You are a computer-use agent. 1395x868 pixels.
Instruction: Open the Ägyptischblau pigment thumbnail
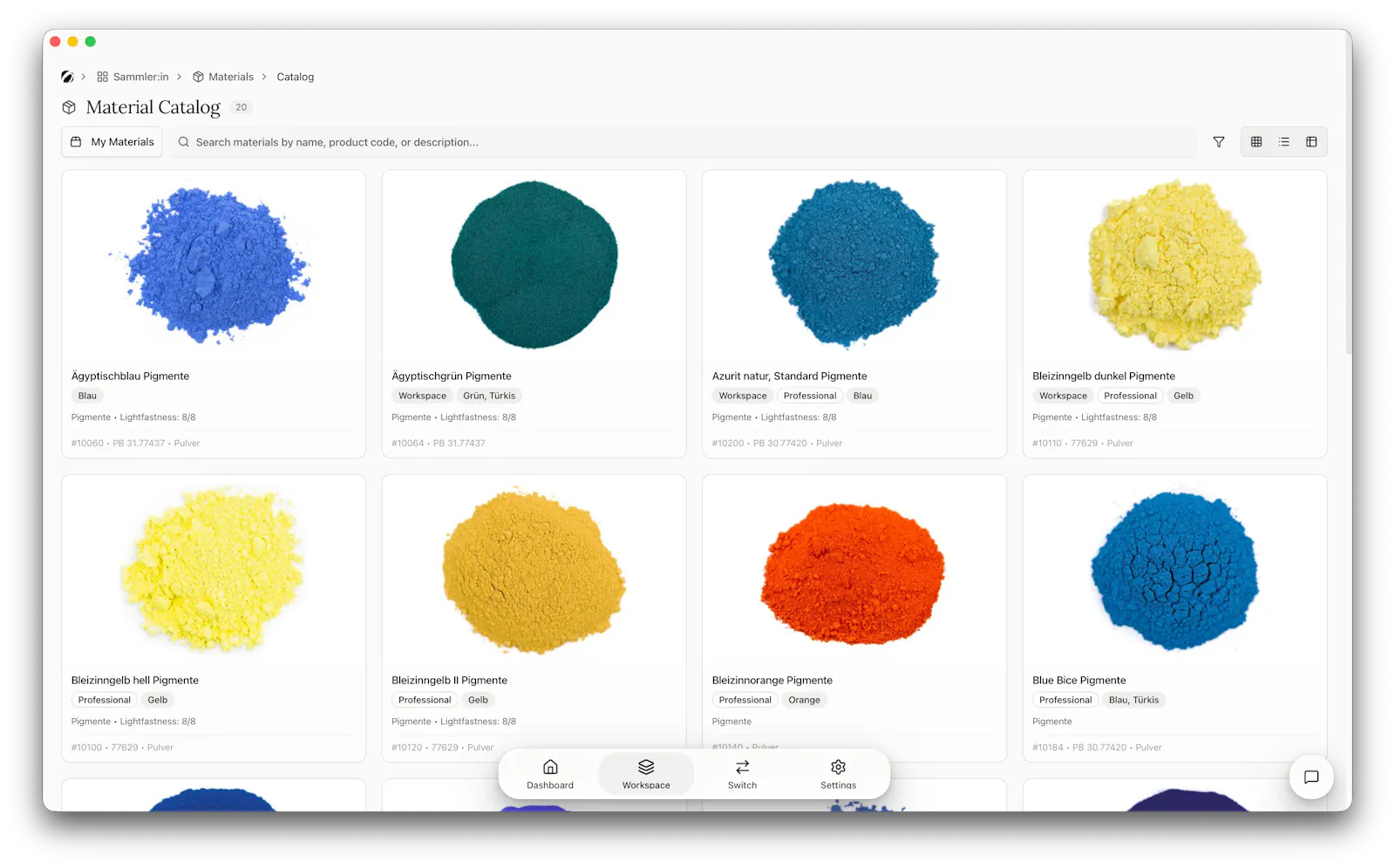pos(214,265)
